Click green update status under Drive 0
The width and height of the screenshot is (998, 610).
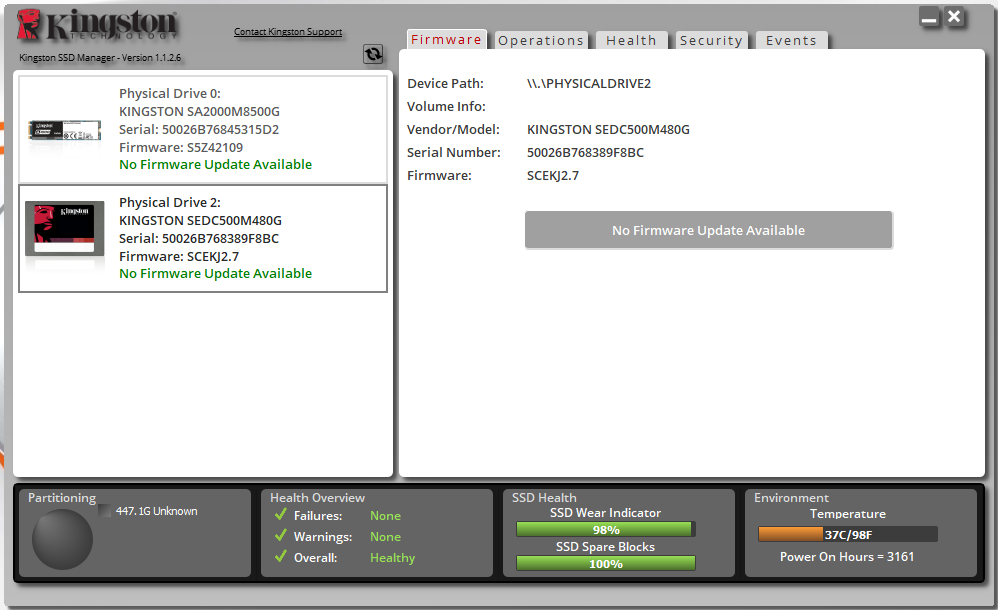point(215,164)
